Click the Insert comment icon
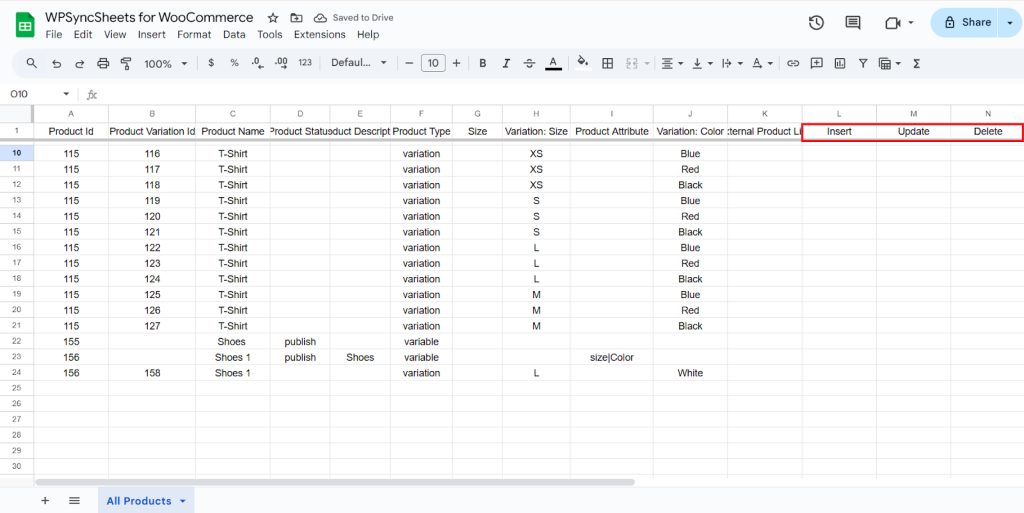The width and height of the screenshot is (1024, 513). (816, 63)
